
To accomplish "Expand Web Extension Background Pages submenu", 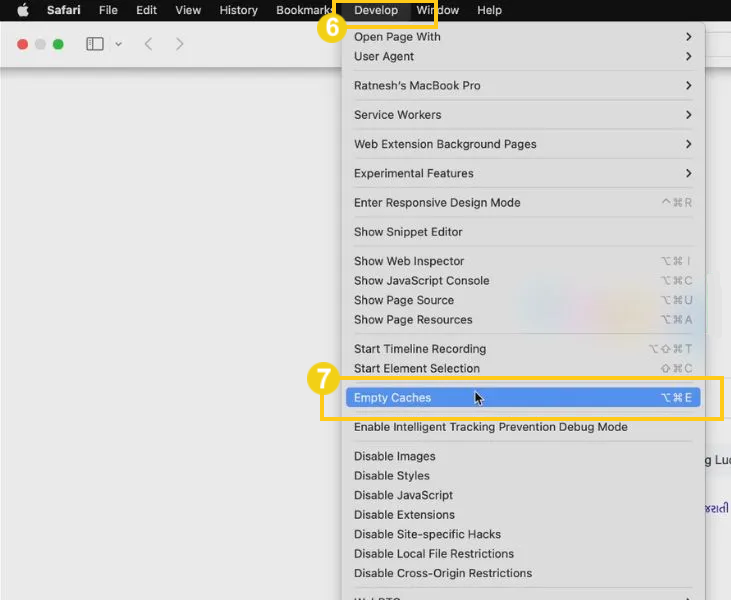I will 523,145.
